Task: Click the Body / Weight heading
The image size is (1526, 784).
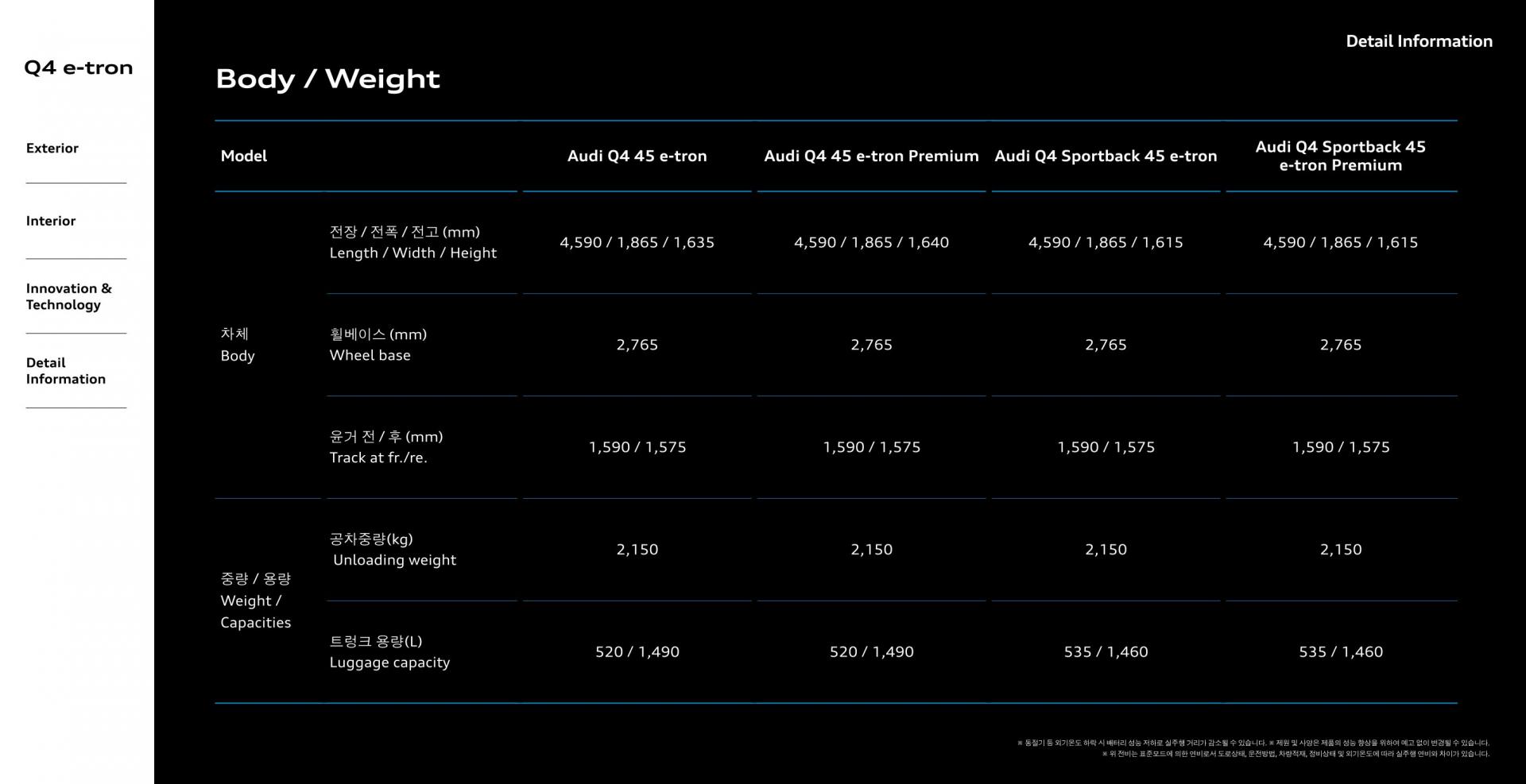Action: (327, 79)
